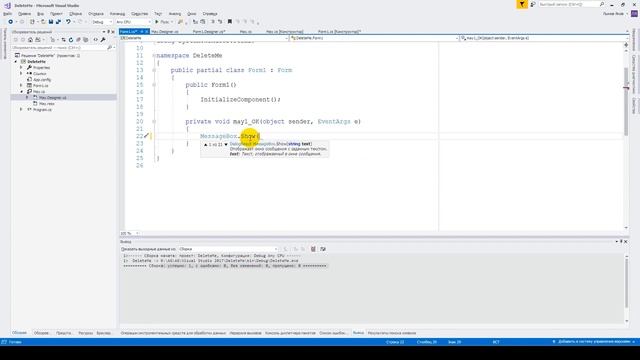Click the Show All Files icon in Solution Explorer

click(85, 40)
